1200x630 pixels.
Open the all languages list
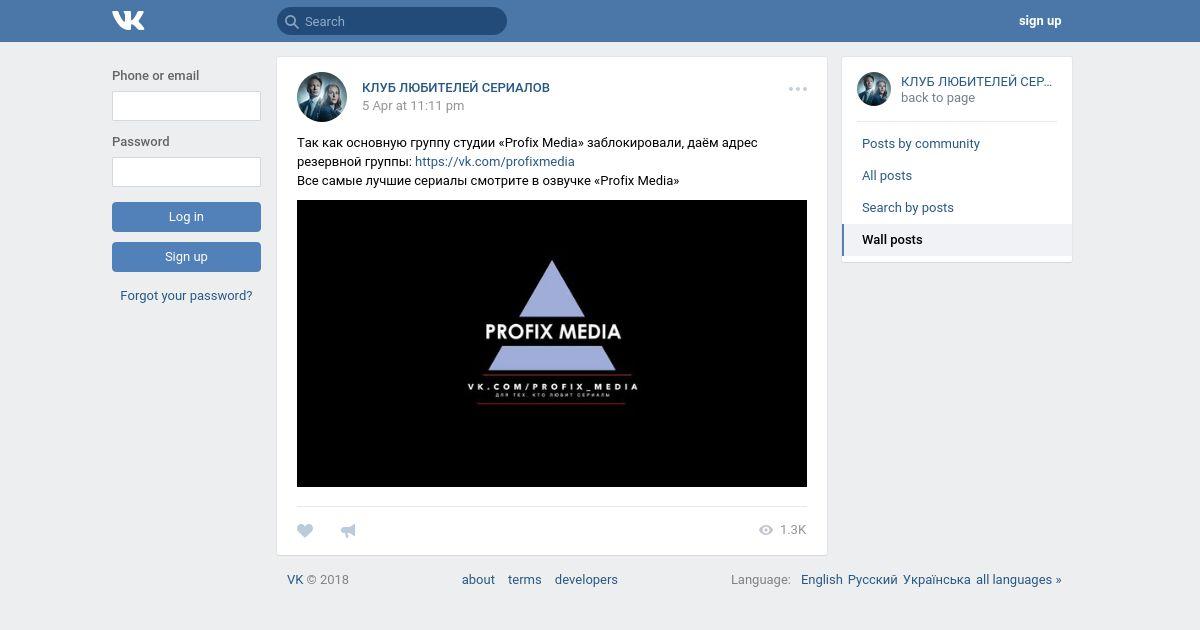click(1019, 580)
